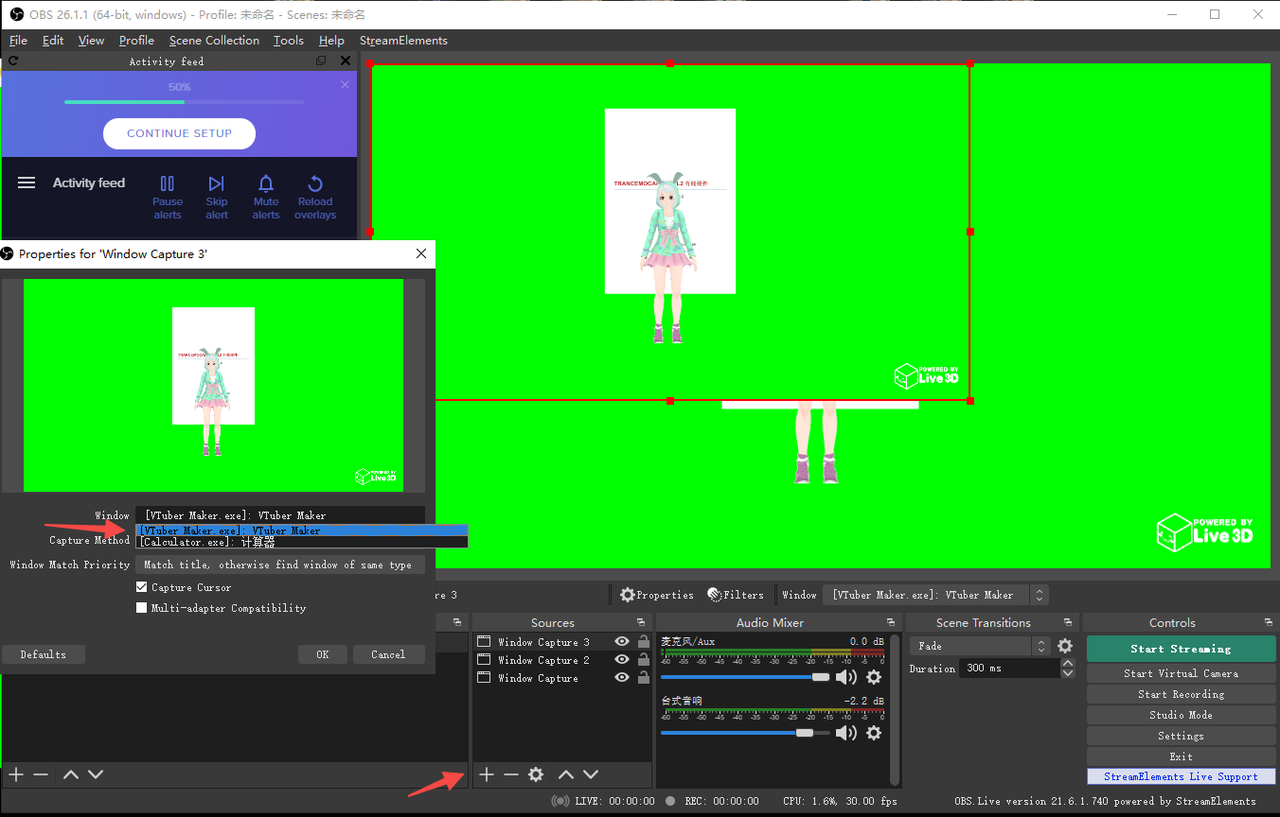Mute the 台式音响 speaker icon
Screen dimensions: 1280x817
[846, 733]
